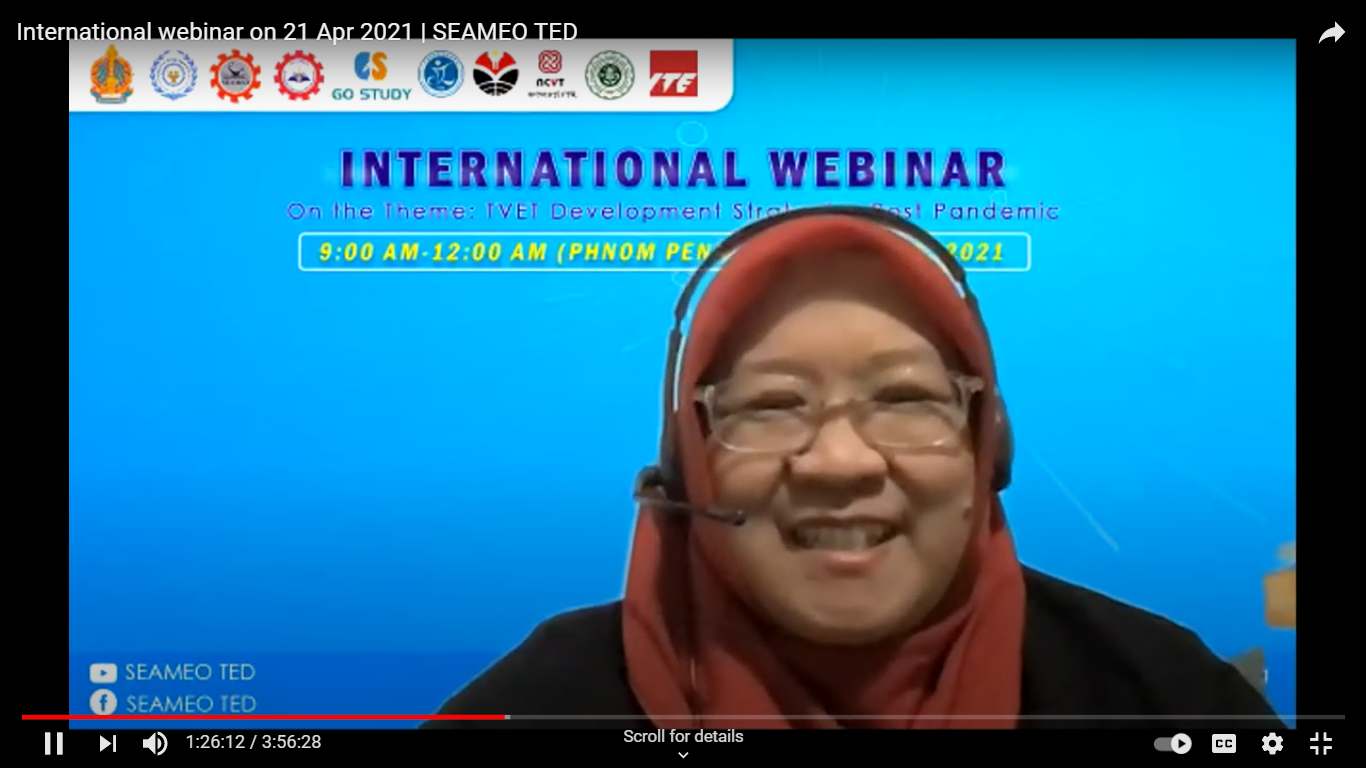Image resolution: width=1366 pixels, height=768 pixels.
Task: Open the share arrow icon
Action: click(1331, 33)
